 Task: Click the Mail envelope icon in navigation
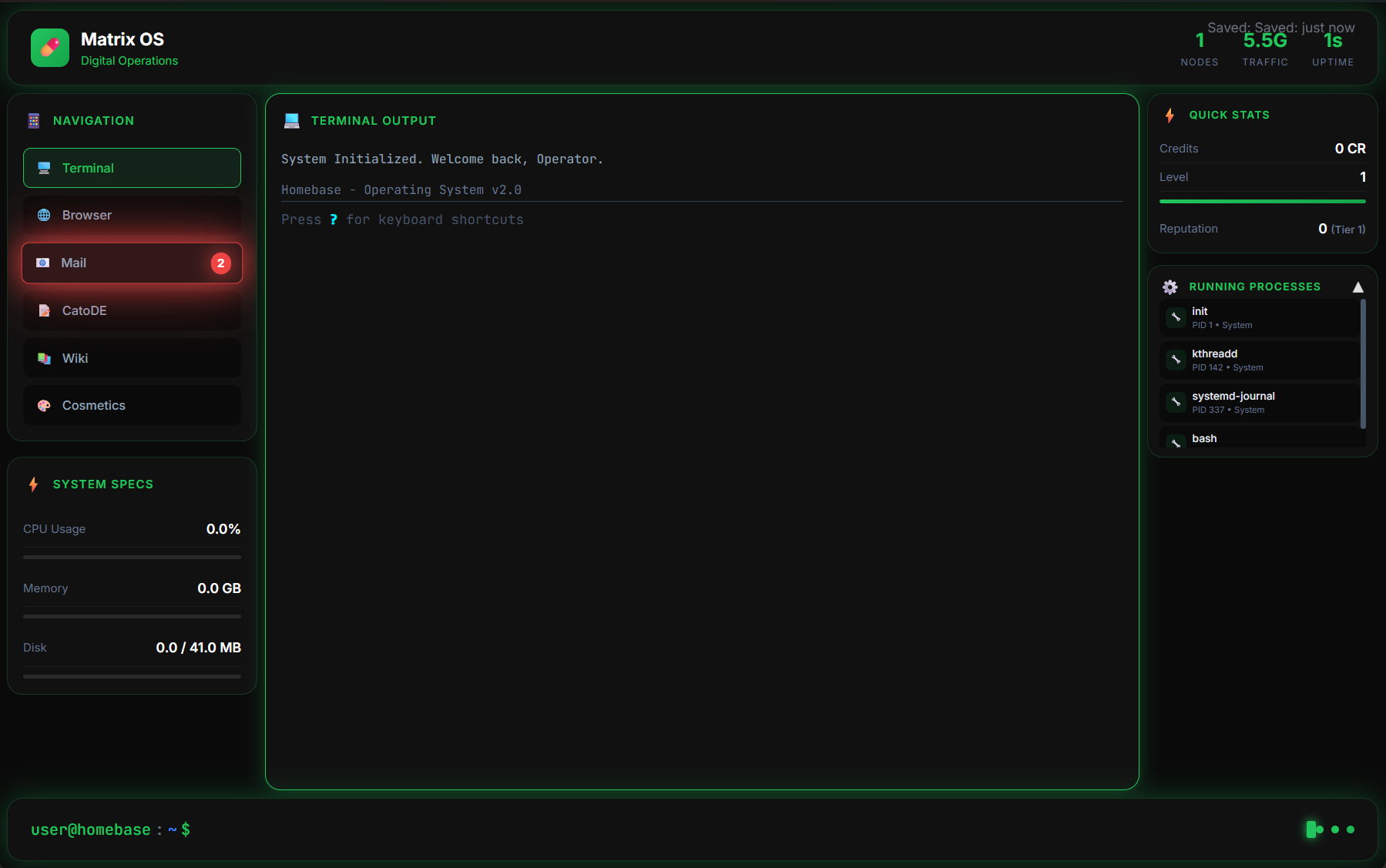[42, 263]
